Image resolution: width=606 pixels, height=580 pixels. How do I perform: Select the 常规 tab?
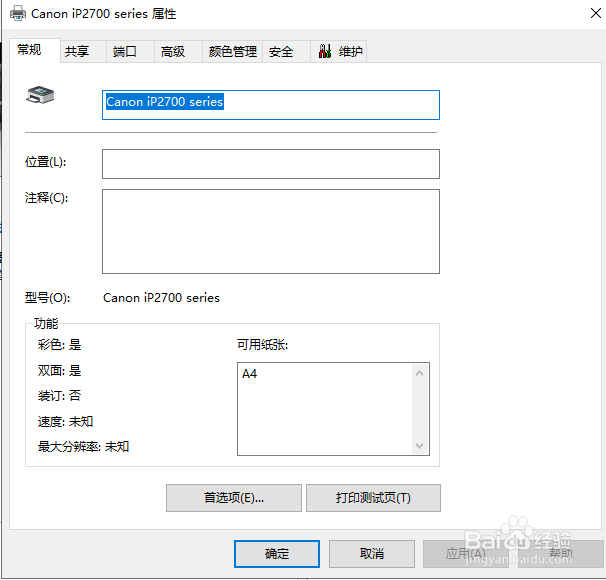coord(35,50)
